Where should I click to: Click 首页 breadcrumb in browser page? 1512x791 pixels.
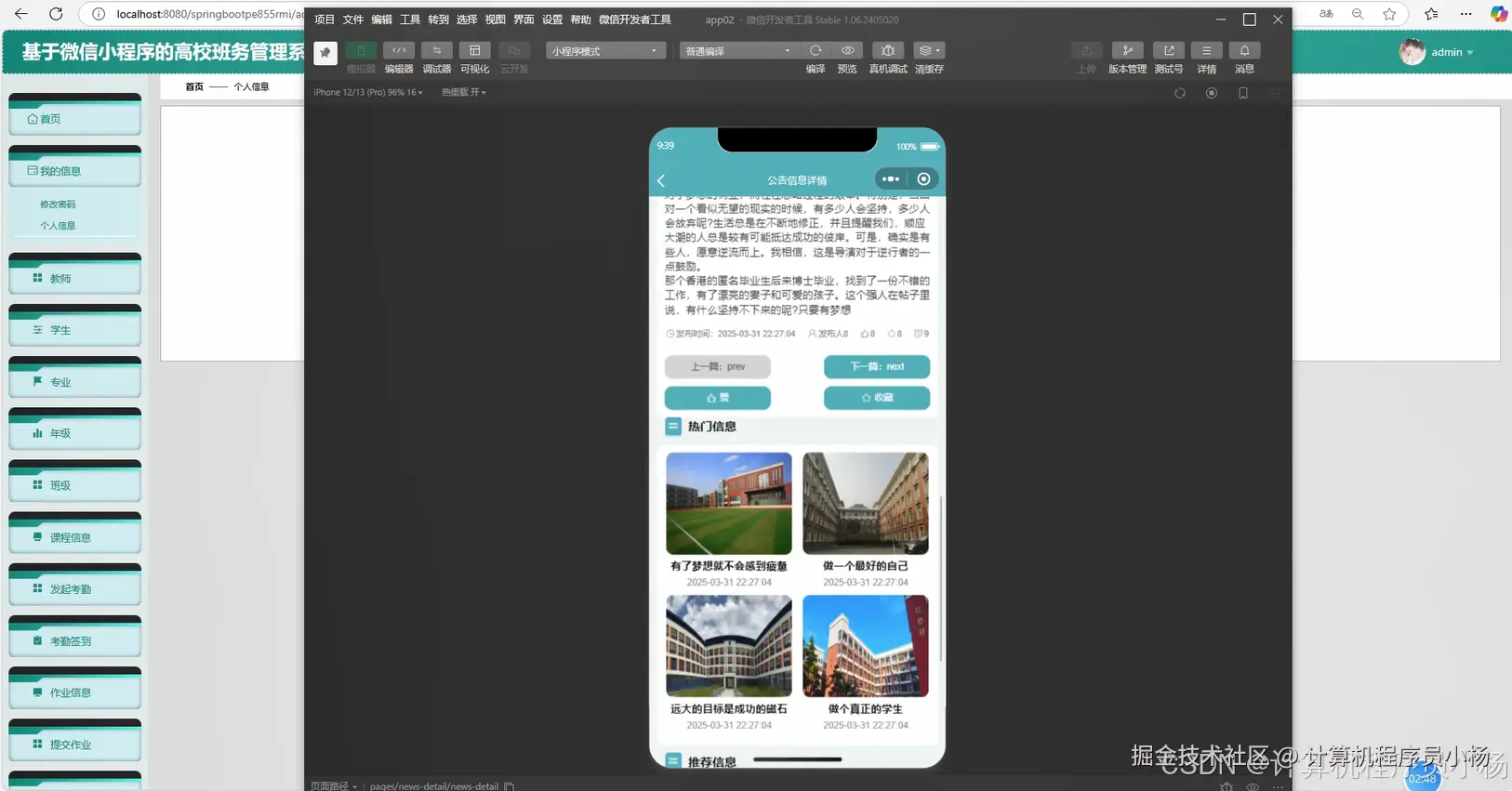click(193, 86)
